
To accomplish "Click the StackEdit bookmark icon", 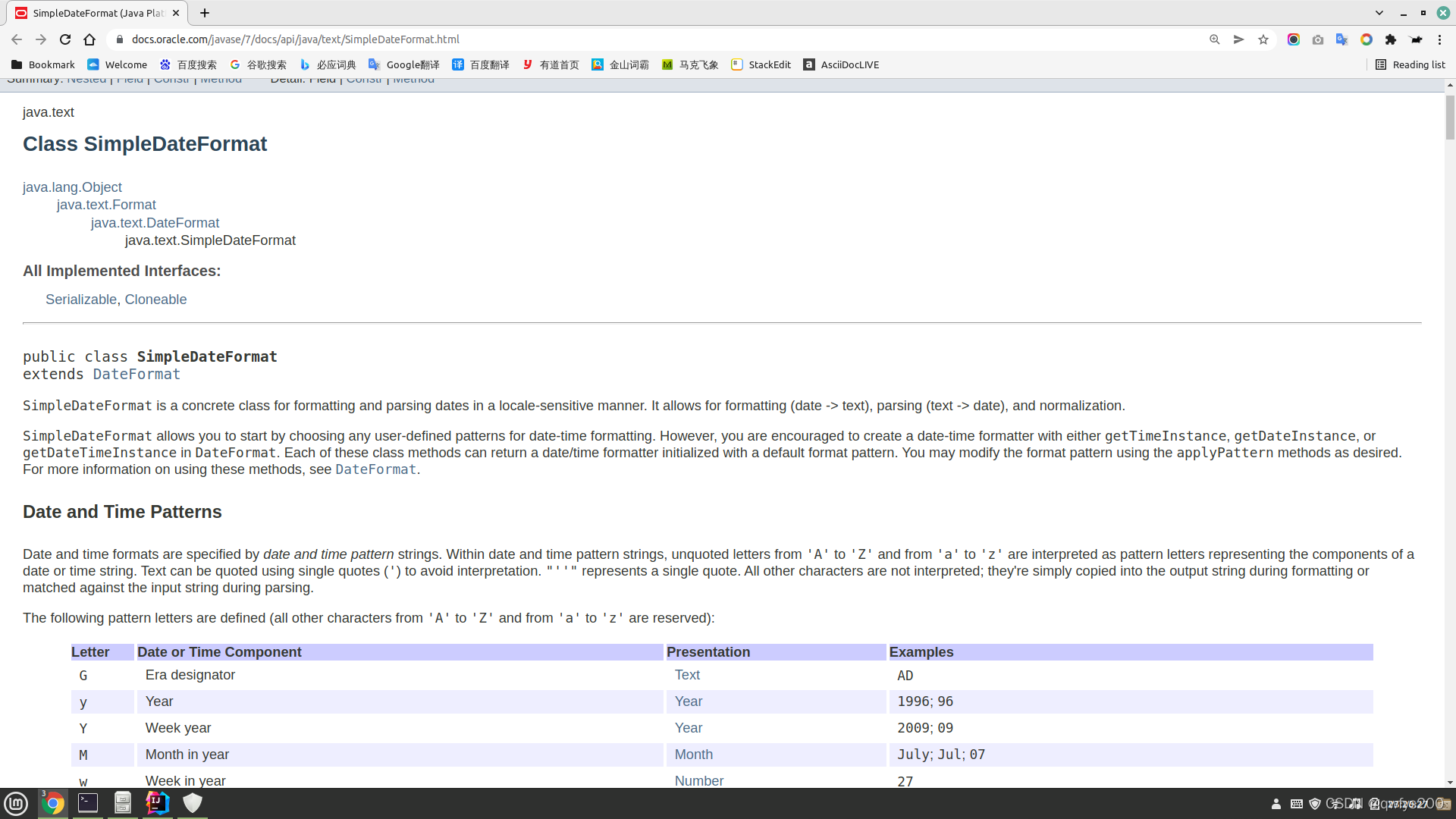I will coord(737,64).
